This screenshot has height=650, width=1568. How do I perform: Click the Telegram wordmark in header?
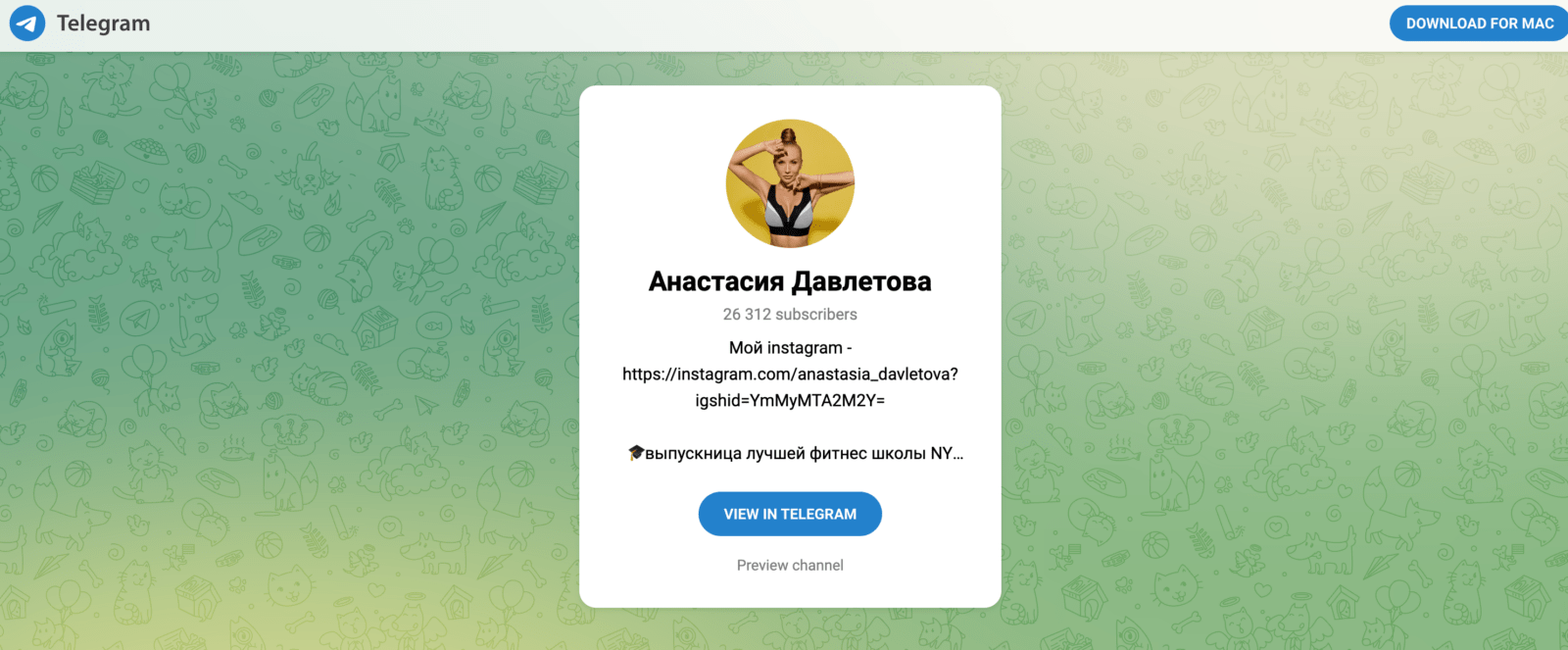103,24
